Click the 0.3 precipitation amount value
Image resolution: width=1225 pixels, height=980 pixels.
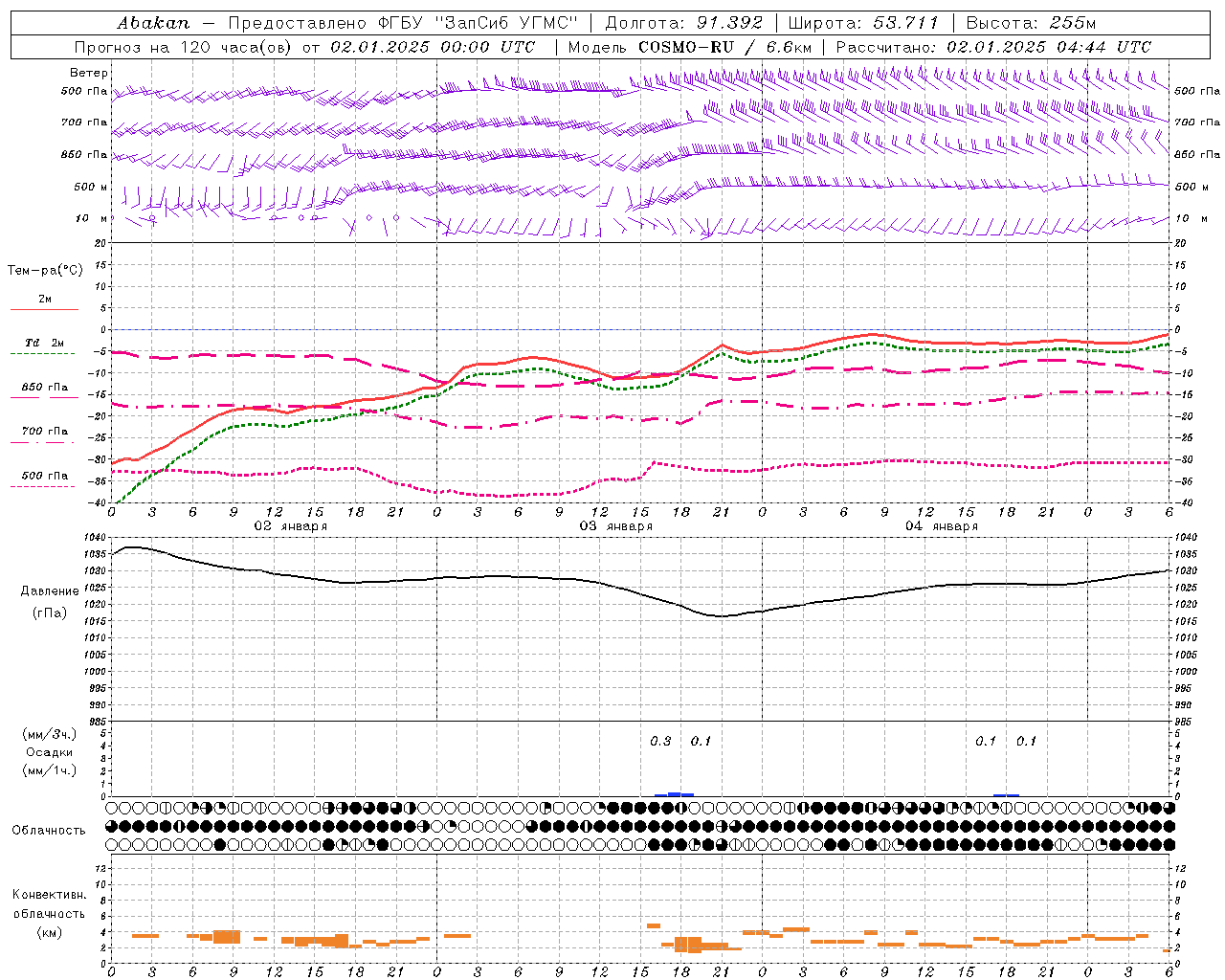660,741
